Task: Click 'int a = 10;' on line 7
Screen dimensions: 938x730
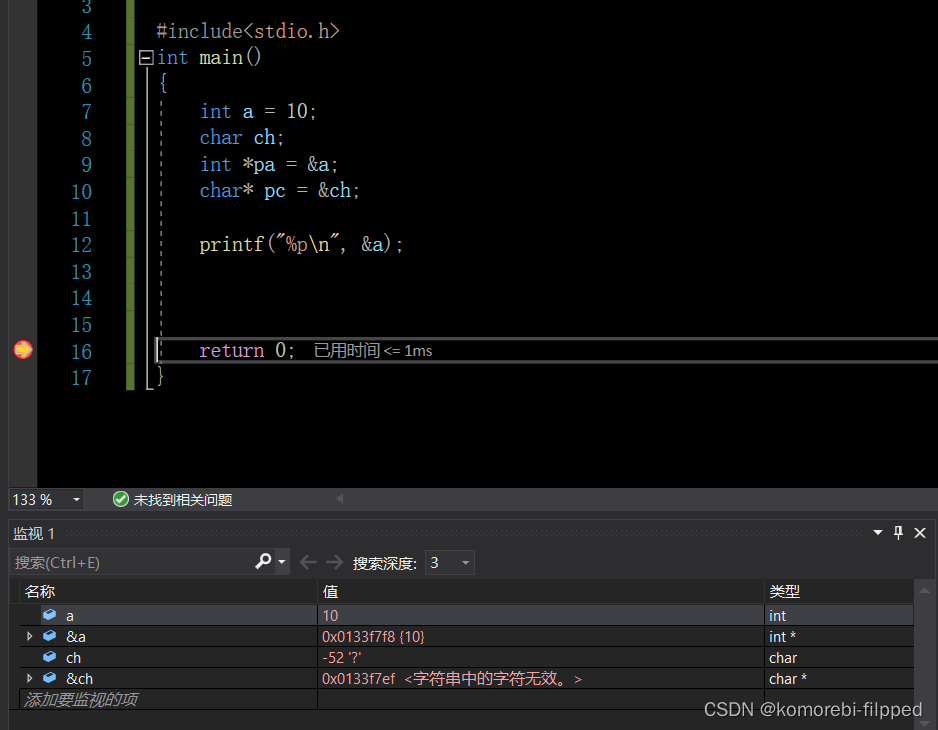Action: (258, 111)
